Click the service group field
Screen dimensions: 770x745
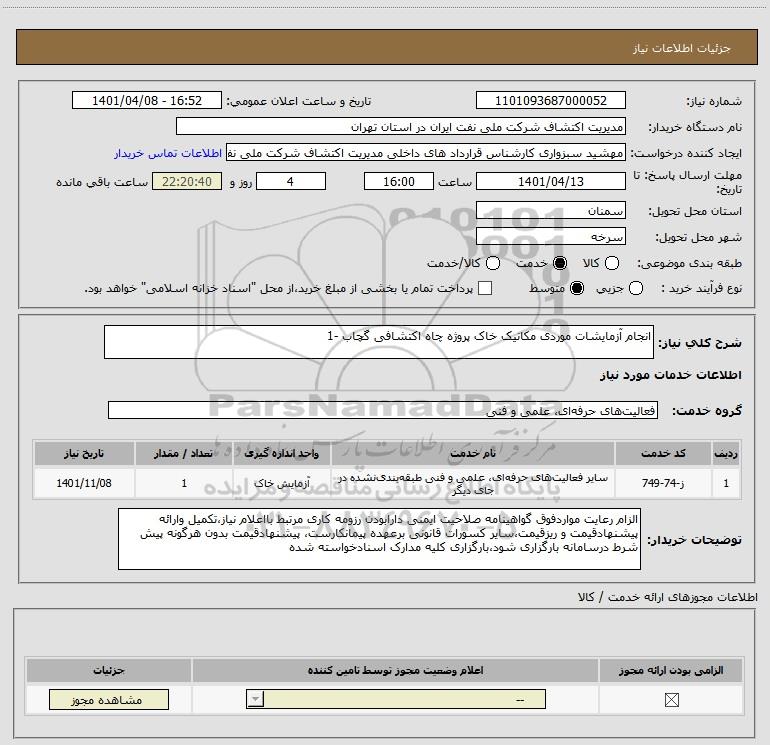pyautogui.click(x=383, y=410)
